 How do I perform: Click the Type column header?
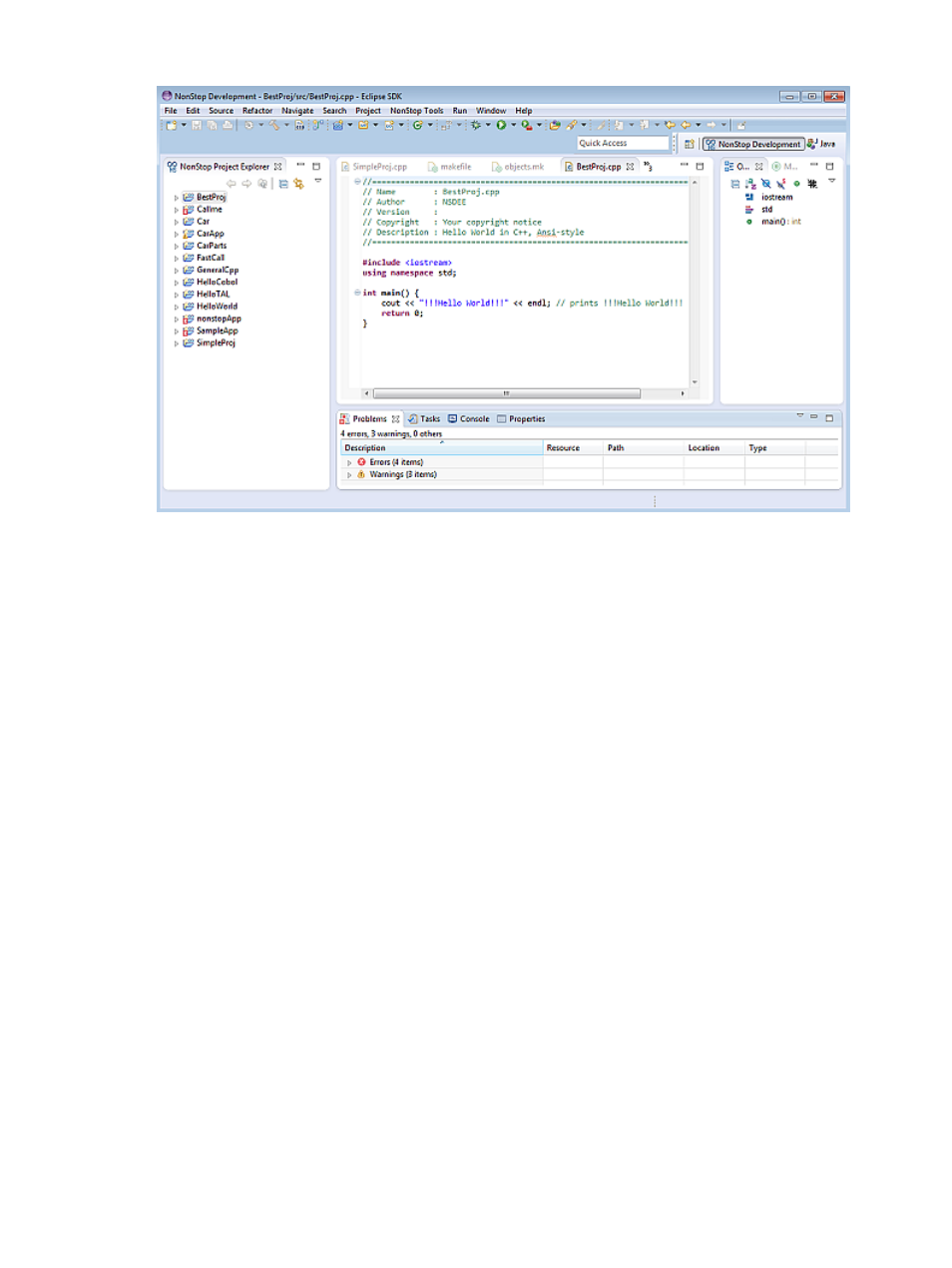[774, 448]
